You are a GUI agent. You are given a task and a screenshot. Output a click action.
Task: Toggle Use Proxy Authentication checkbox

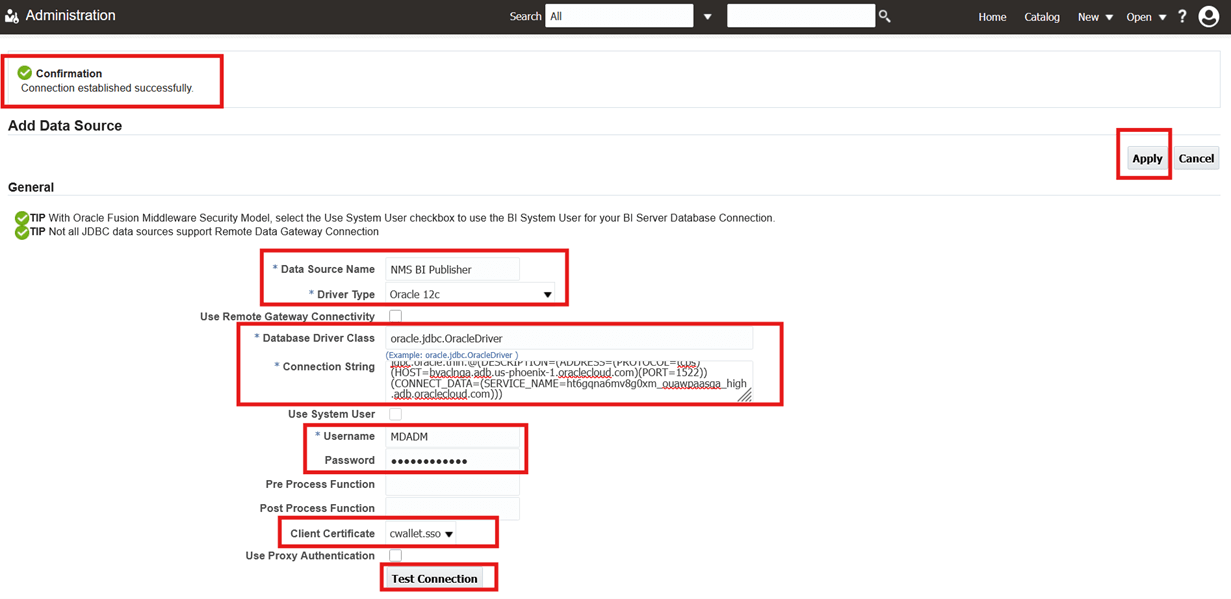tap(396, 555)
